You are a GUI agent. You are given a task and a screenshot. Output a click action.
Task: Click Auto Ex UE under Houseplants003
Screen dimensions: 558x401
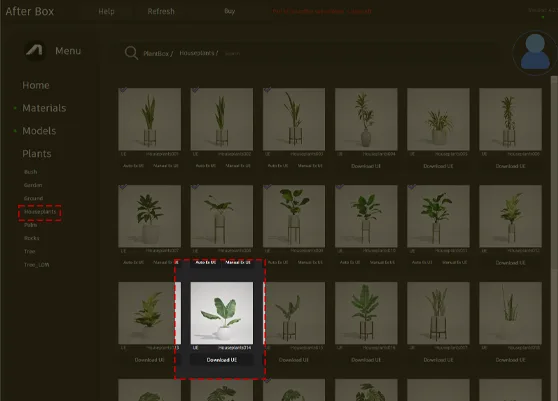278,166
